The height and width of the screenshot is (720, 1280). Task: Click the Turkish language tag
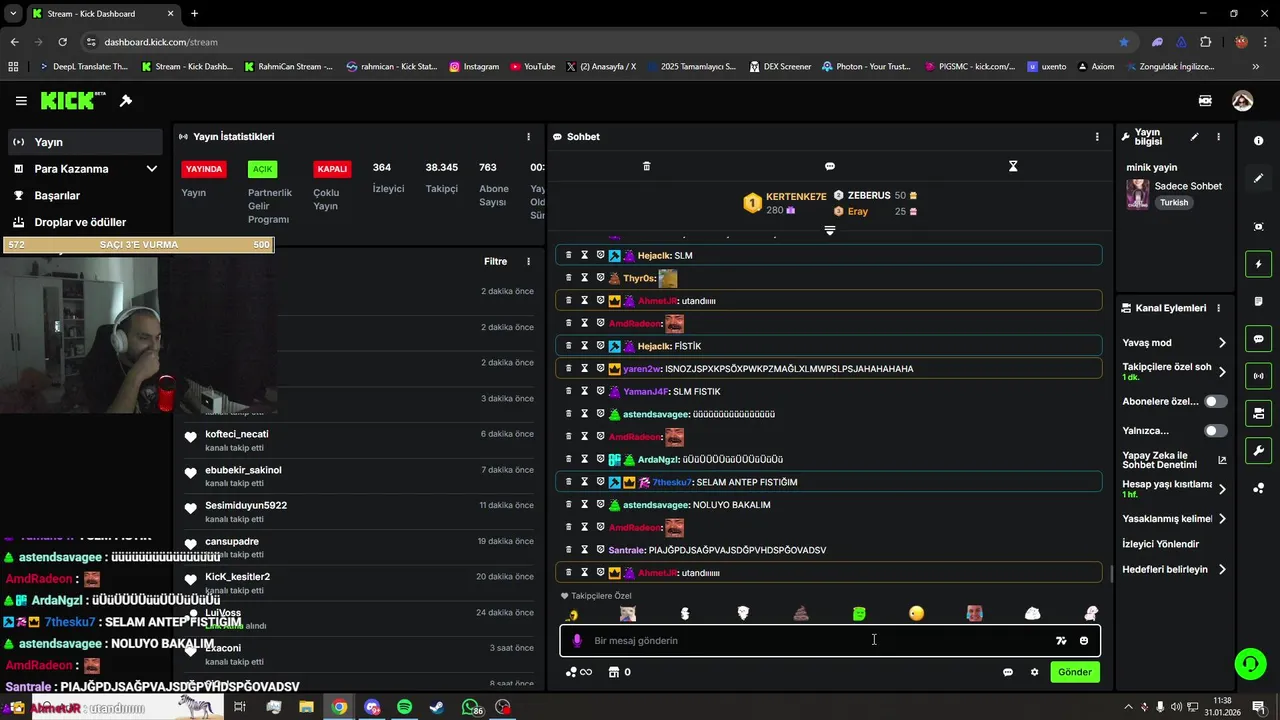click(1174, 203)
